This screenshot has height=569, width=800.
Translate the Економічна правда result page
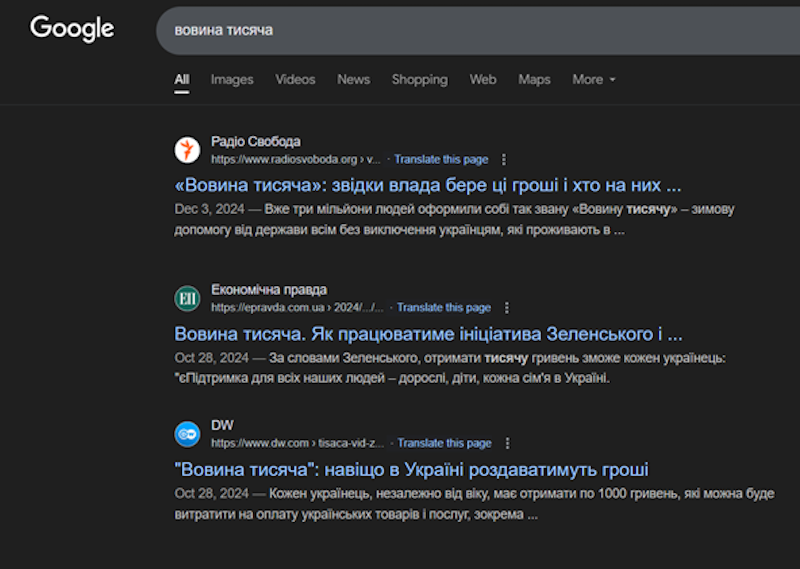click(444, 308)
